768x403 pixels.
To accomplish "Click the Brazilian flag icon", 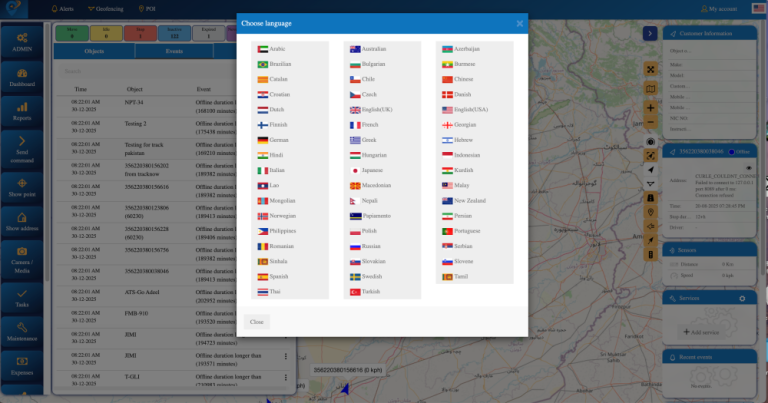I will pyautogui.click(x=262, y=63).
